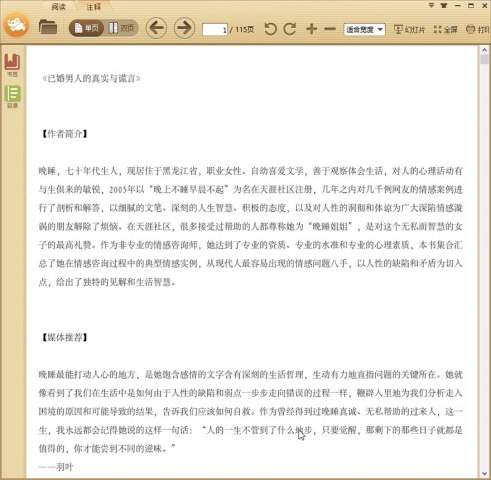Screen dimensions: 491x480
Task: Open a file with the folder icon
Action: 48,27
